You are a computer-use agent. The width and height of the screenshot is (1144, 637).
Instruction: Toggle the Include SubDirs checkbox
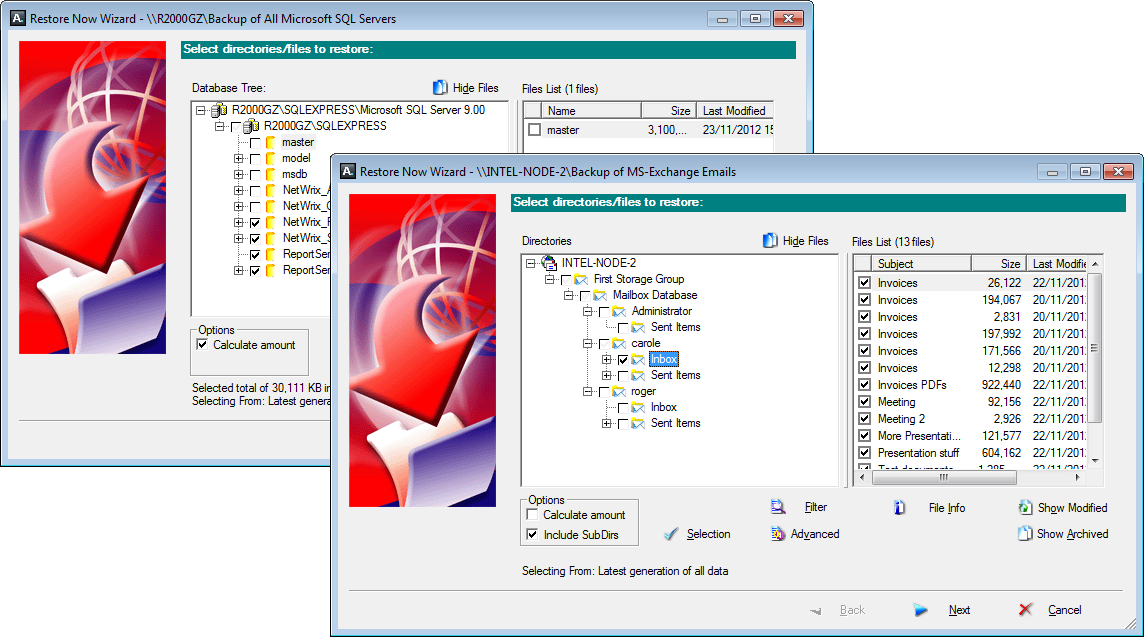[x=532, y=534]
